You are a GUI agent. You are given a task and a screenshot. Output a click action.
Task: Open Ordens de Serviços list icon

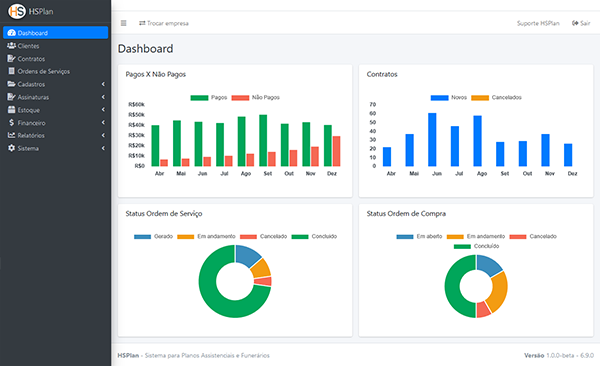12,71
